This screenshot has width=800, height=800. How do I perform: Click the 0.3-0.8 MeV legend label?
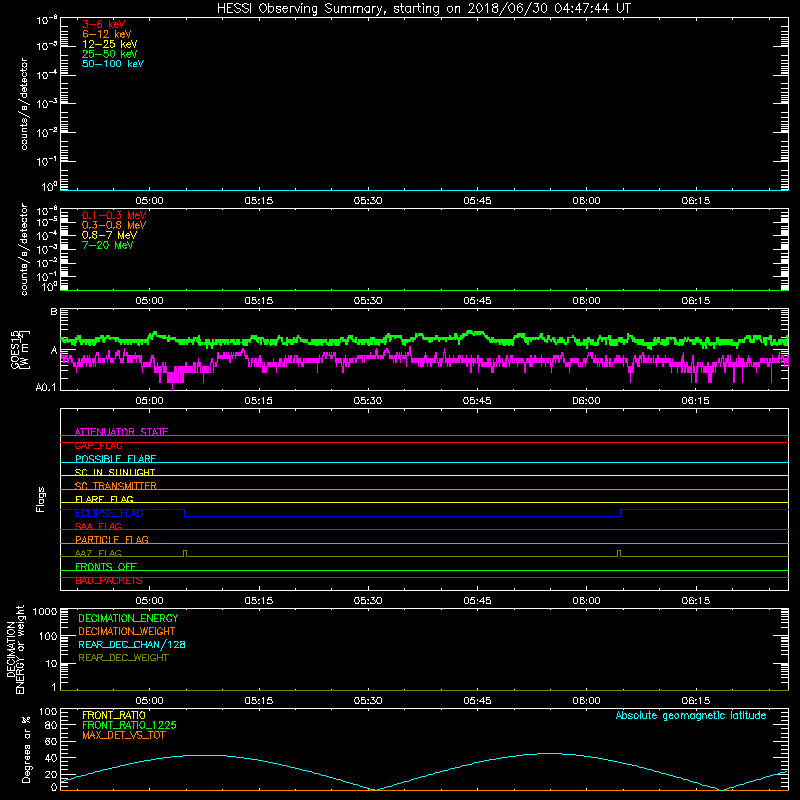114,225
